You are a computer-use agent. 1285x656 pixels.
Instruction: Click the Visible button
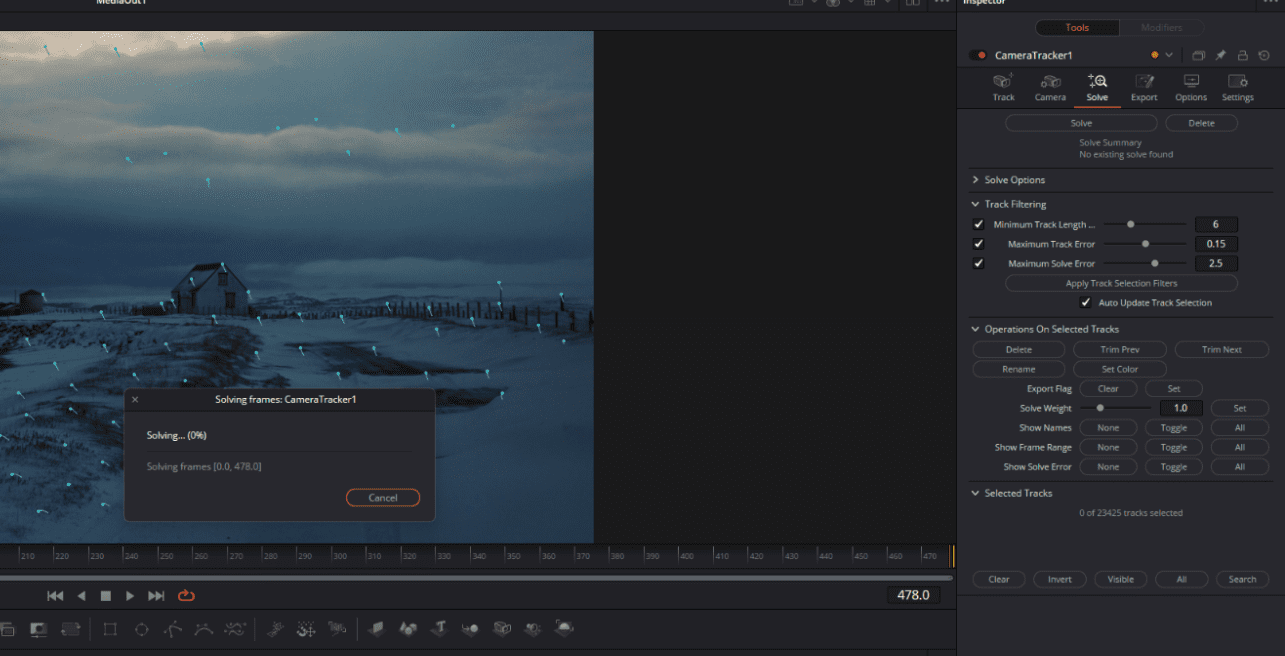coord(1121,579)
